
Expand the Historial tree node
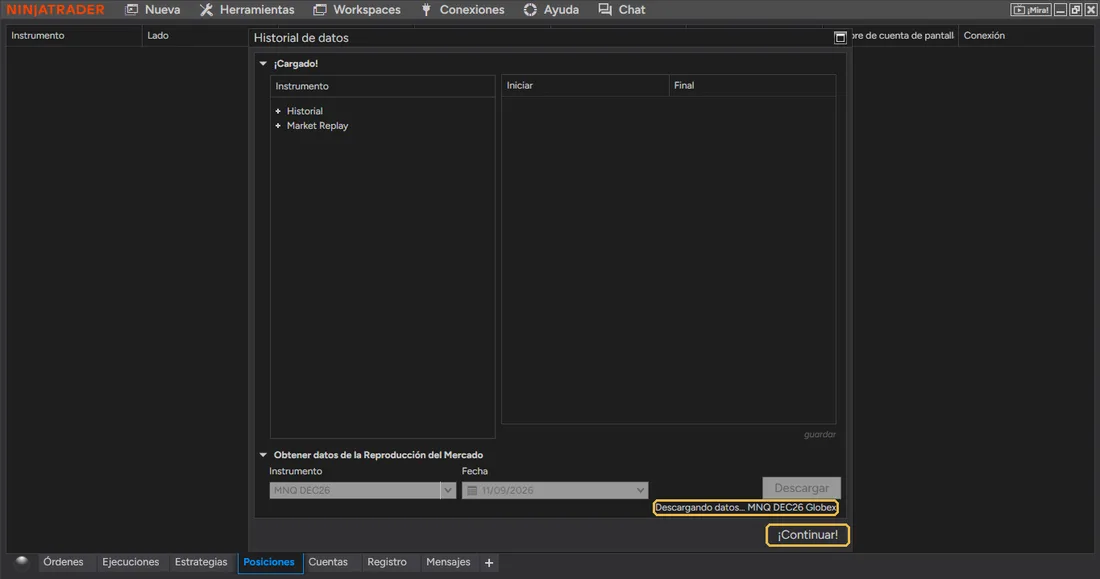click(x=278, y=111)
